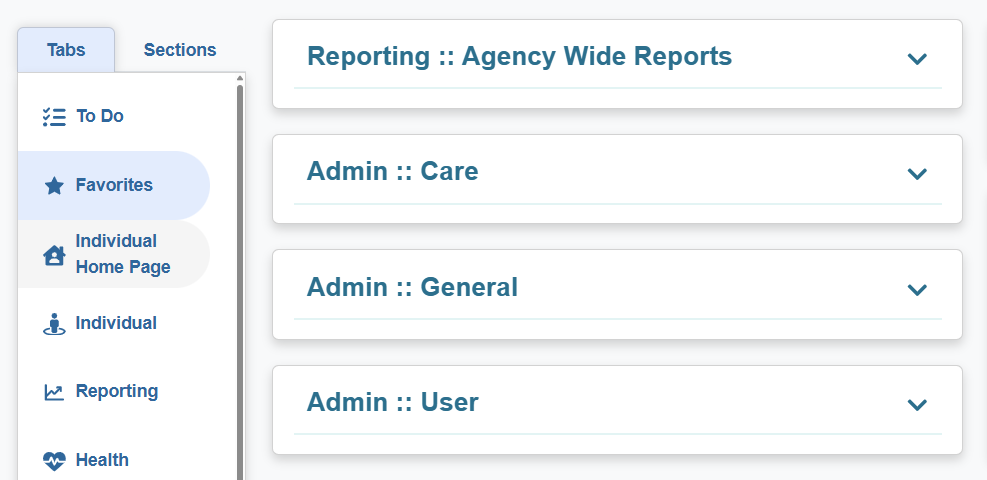Click the Admin :: General heading
This screenshot has width=987, height=480.
[x=412, y=288]
